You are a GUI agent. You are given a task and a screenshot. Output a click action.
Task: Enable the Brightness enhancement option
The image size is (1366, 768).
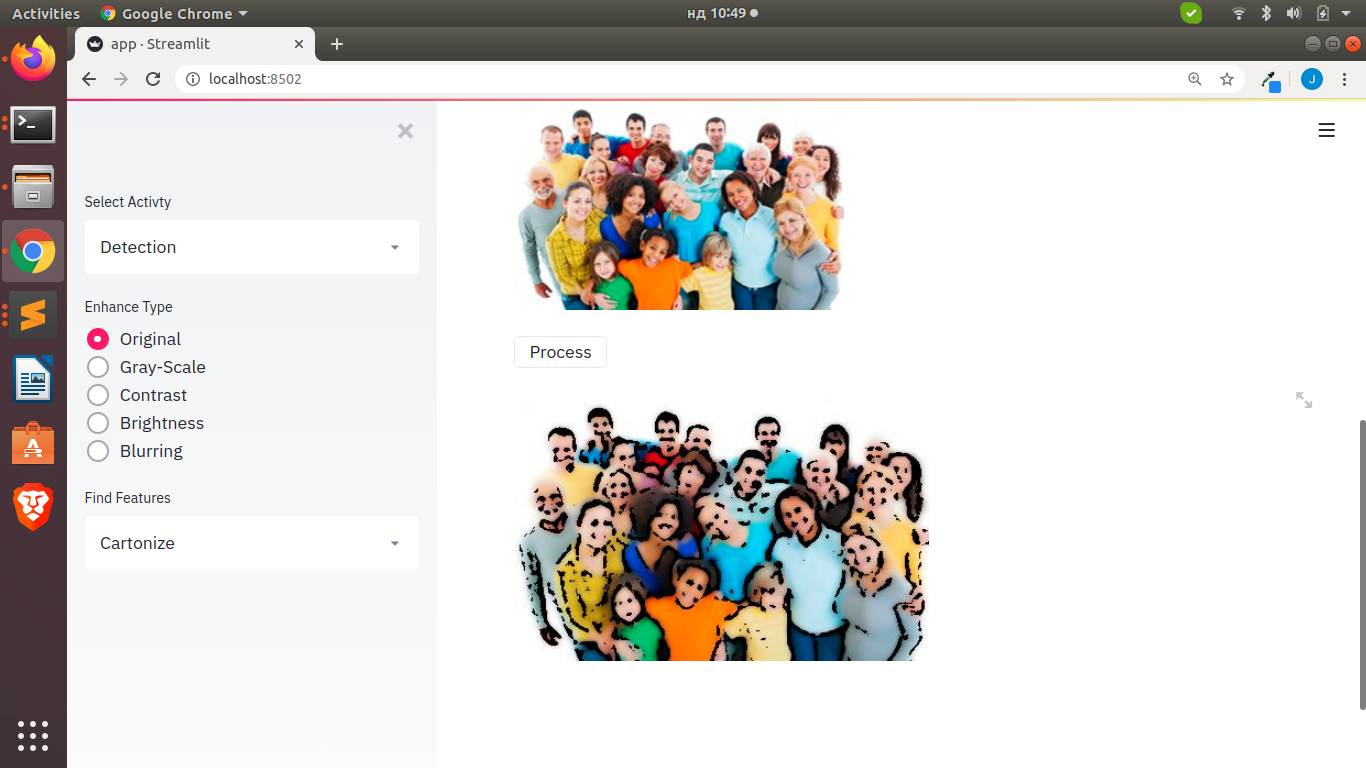(x=97, y=423)
